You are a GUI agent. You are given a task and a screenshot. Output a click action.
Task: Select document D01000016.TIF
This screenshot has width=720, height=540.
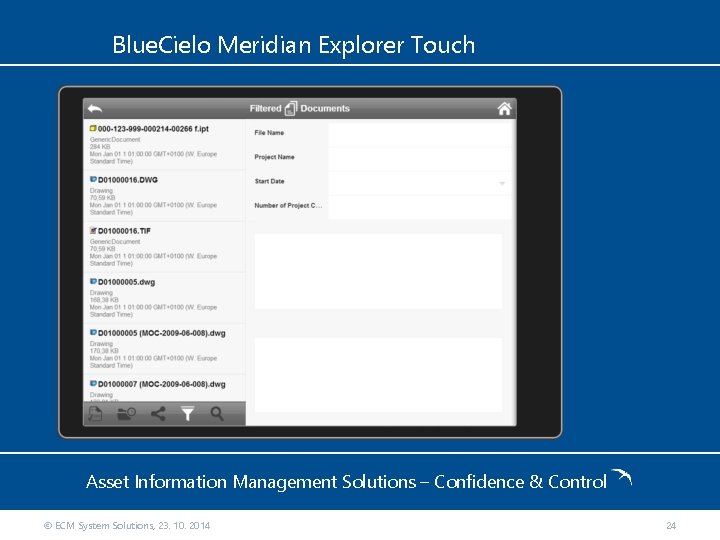(164, 247)
